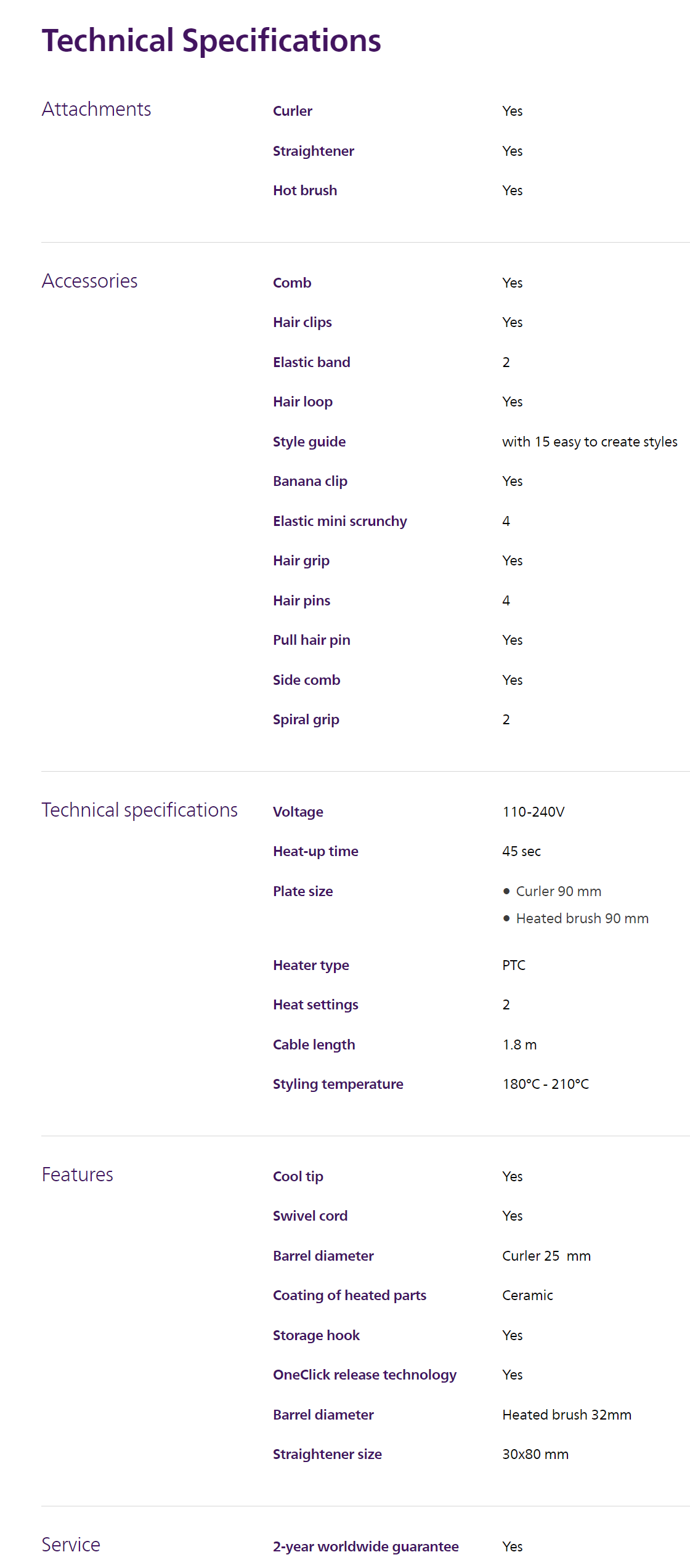The height and width of the screenshot is (1568, 690).
Task: Click the Styling temperature label
Action: tap(338, 1084)
